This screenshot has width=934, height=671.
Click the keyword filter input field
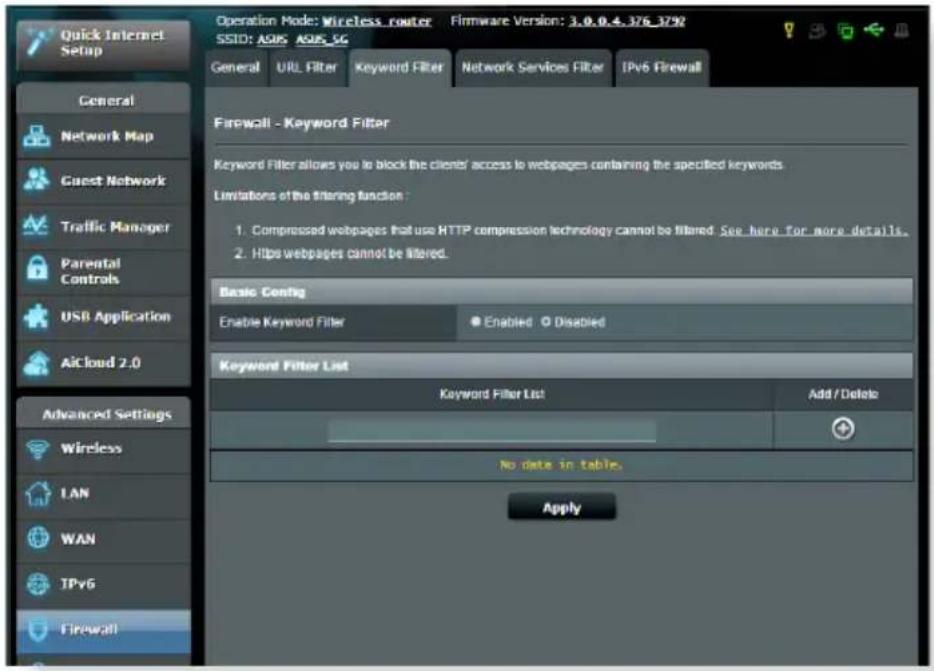tap(492, 430)
